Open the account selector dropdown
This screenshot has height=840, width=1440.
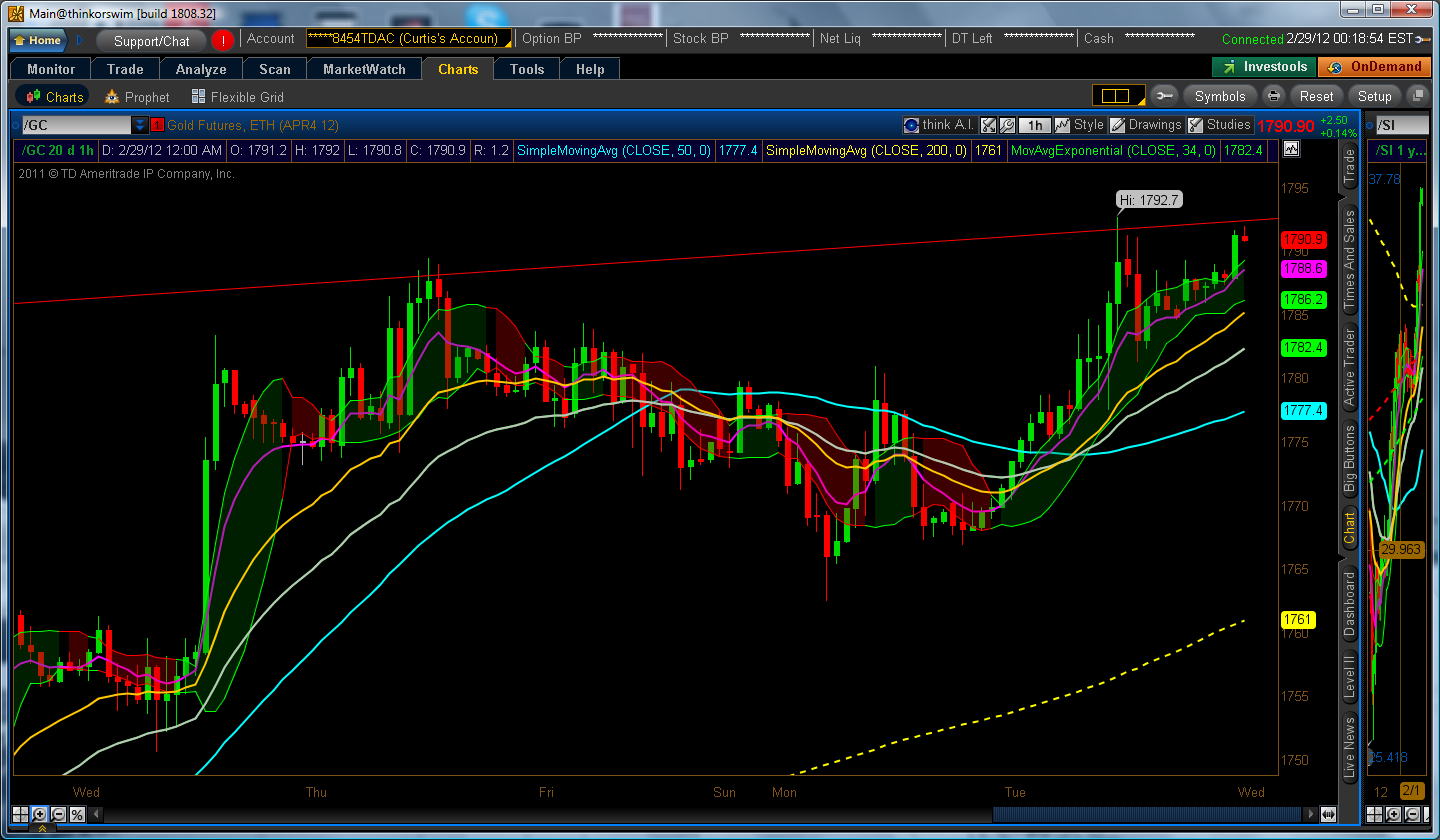409,39
